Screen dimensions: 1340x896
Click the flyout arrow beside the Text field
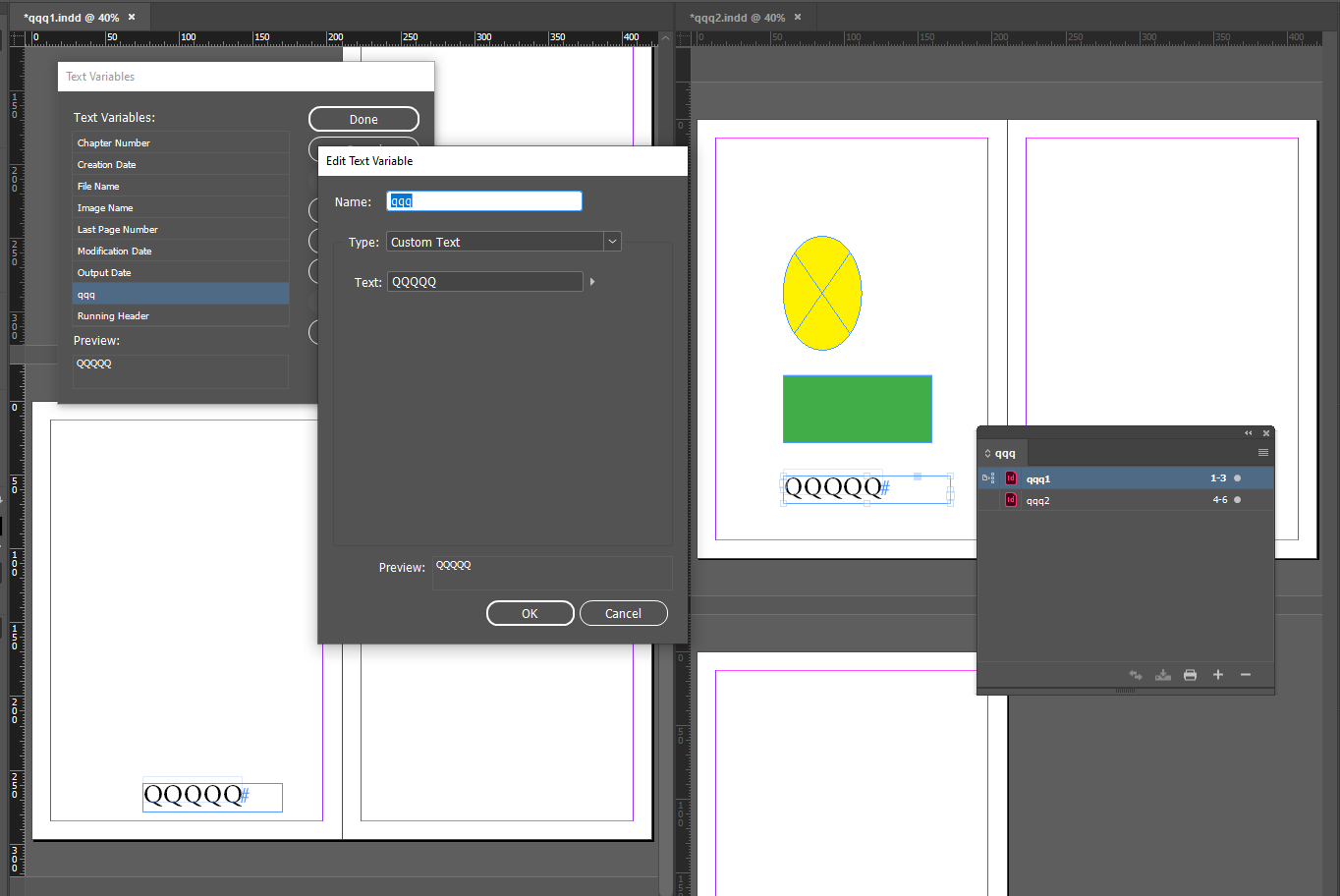593,281
